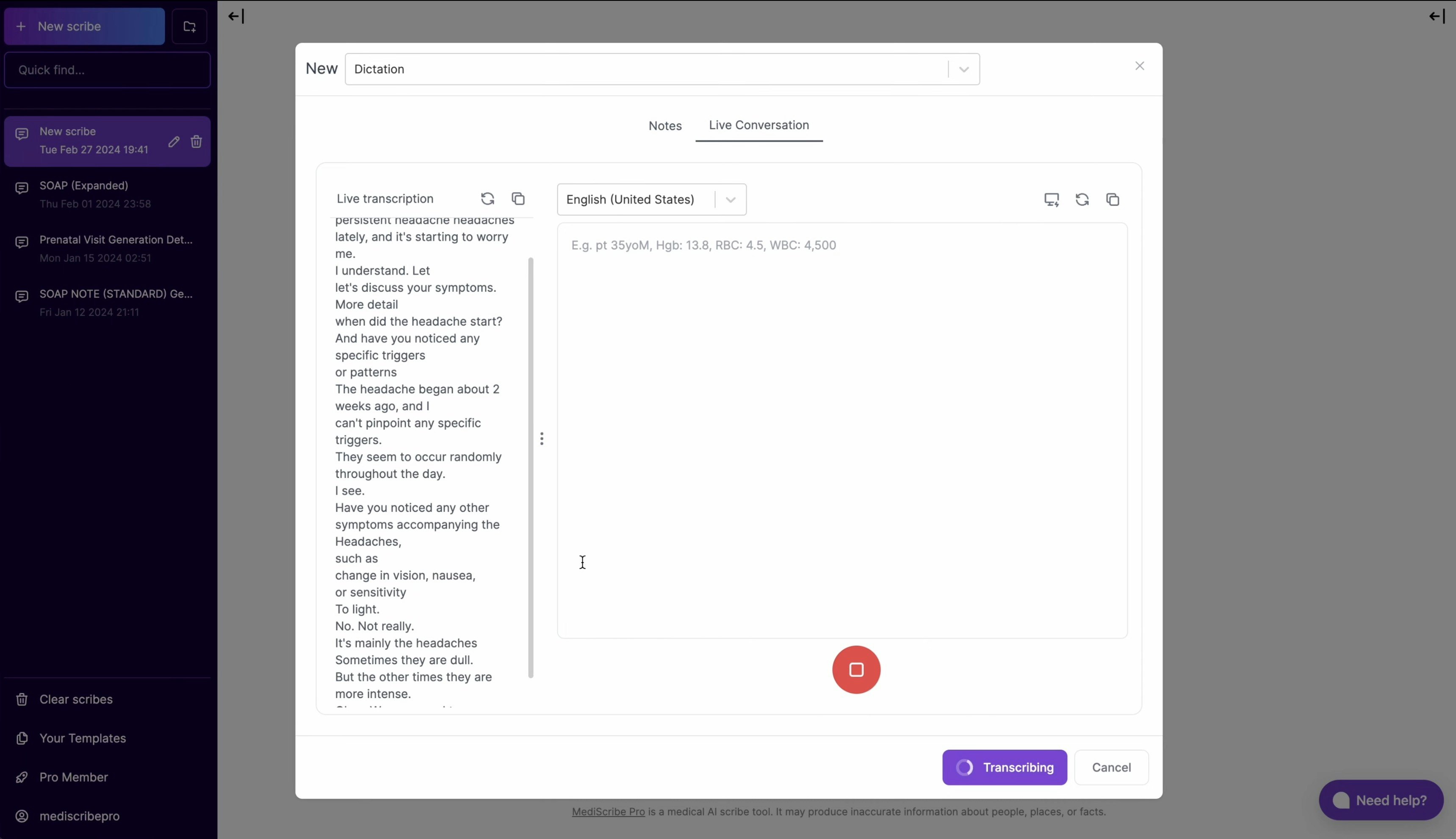Switch to the Notes tab
The width and height of the screenshot is (1456, 839).
(x=664, y=126)
